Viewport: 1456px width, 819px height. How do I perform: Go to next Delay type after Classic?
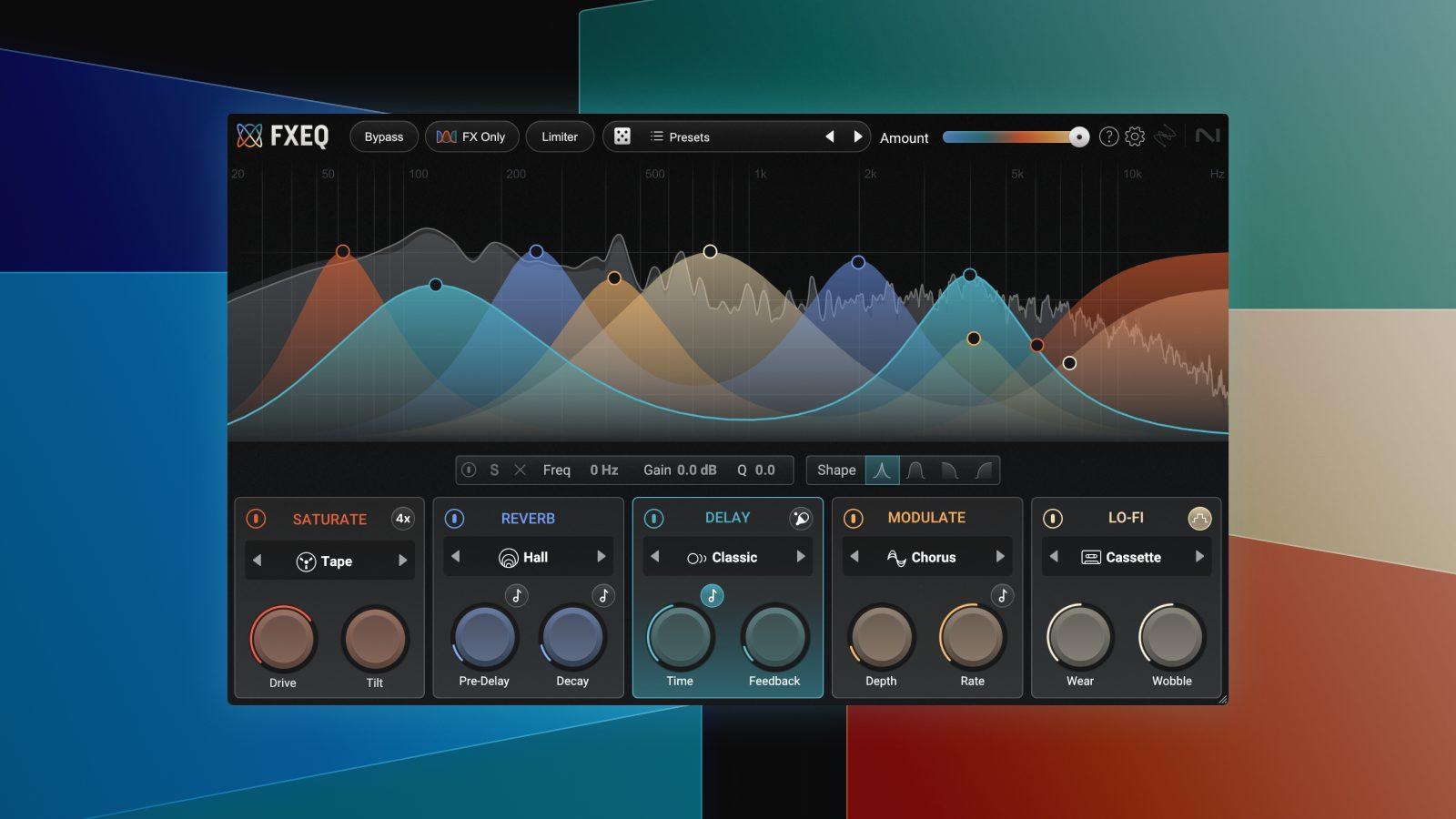point(801,556)
